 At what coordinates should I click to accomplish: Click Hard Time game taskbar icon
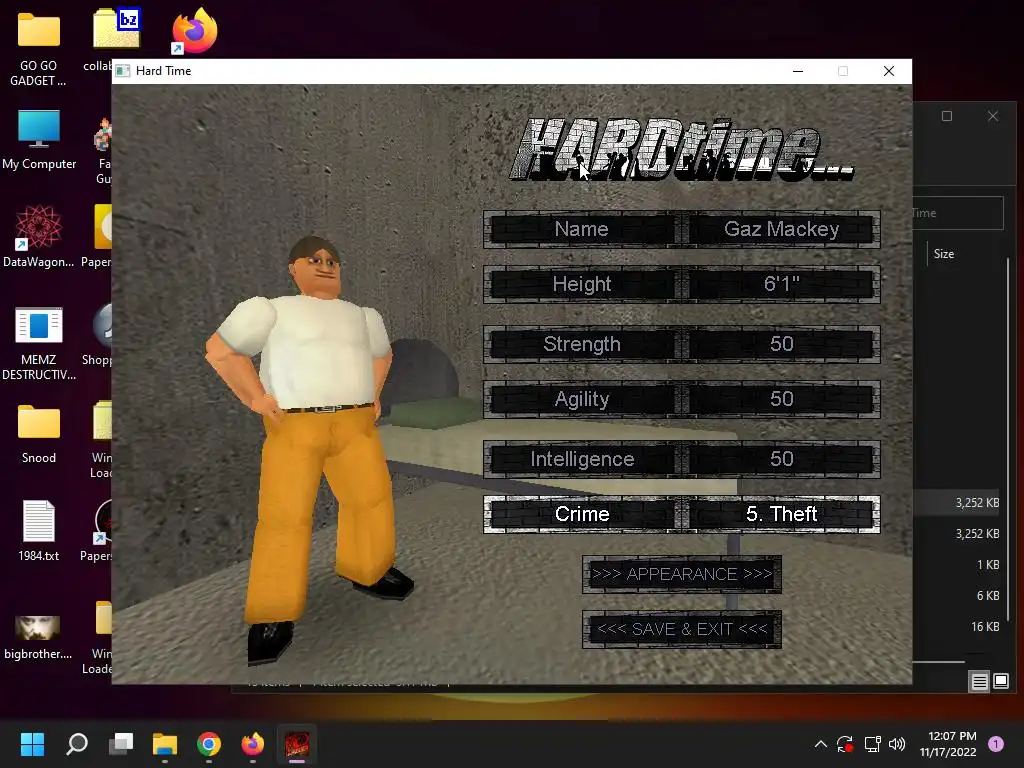[296, 744]
